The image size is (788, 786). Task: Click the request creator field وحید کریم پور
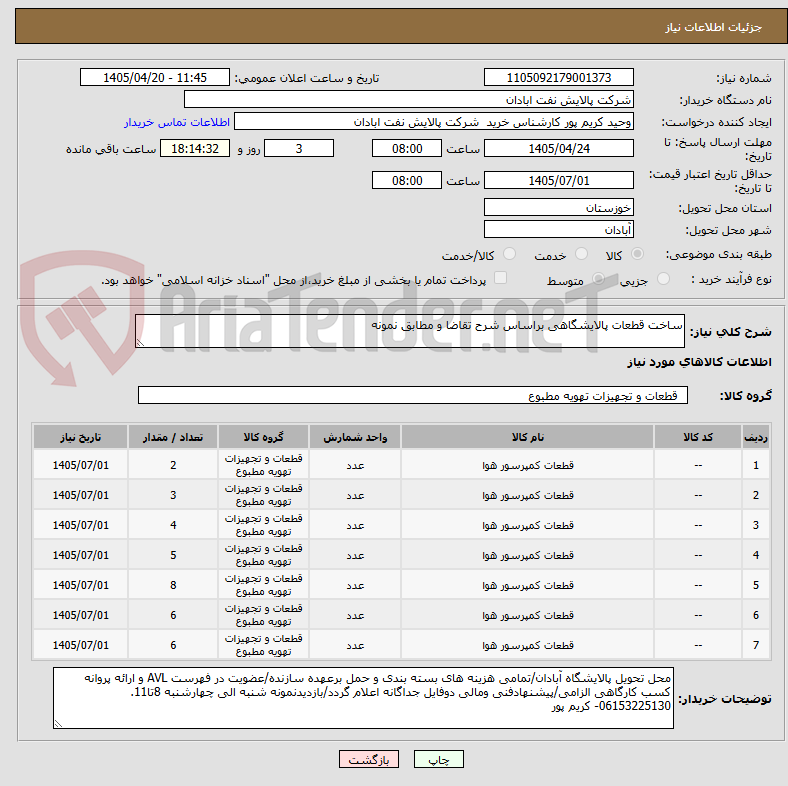[x=434, y=122]
